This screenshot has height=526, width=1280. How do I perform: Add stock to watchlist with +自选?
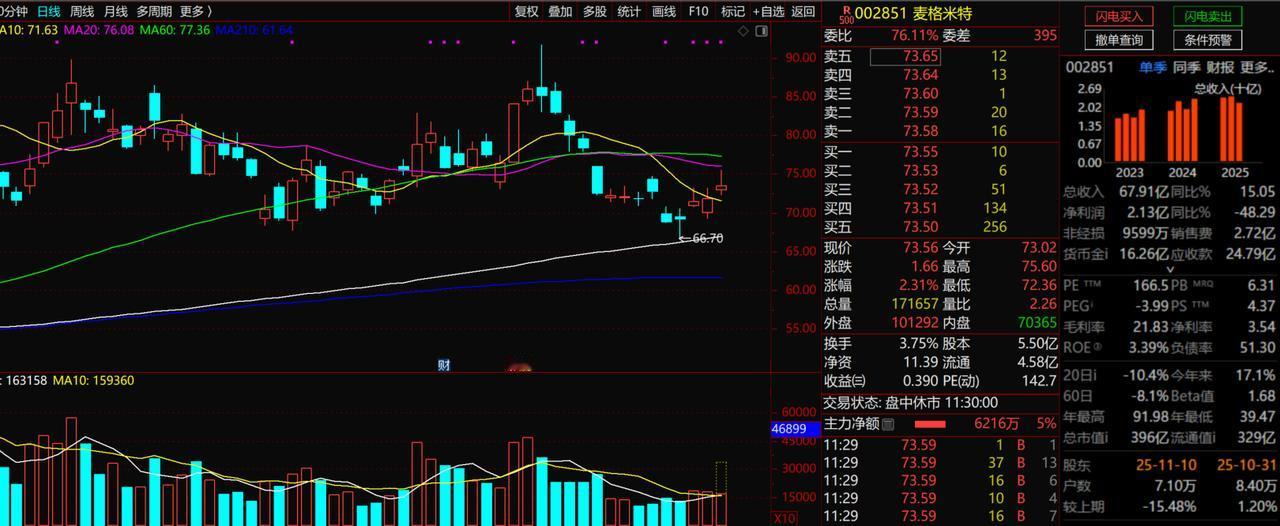(x=768, y=12)
